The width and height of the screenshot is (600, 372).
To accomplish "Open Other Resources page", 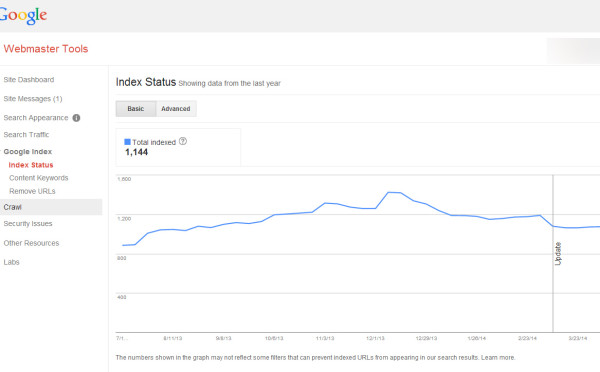I will (x=31, y=243).
